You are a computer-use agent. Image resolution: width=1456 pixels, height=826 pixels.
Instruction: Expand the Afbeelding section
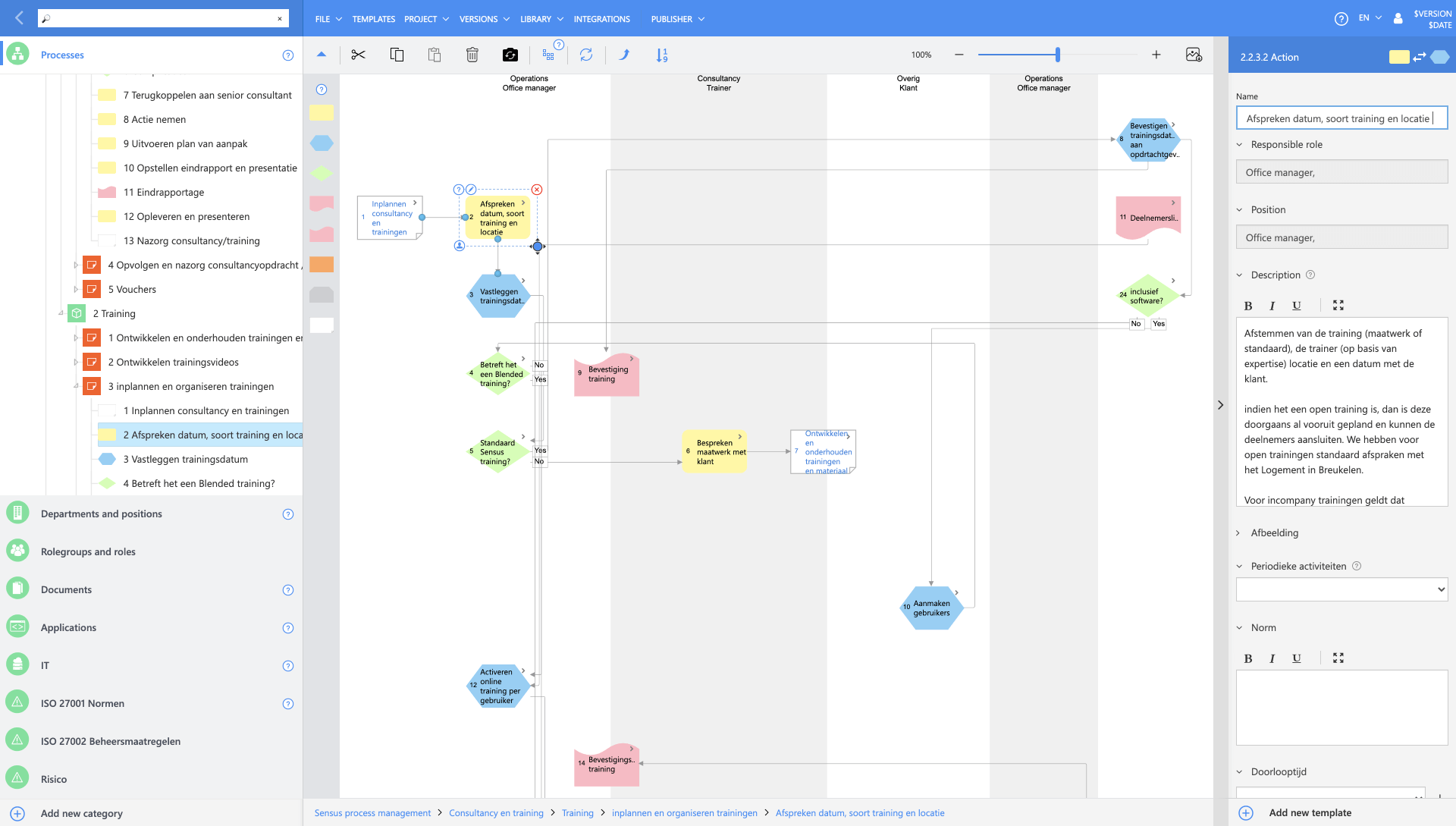tap(1239, 532)
